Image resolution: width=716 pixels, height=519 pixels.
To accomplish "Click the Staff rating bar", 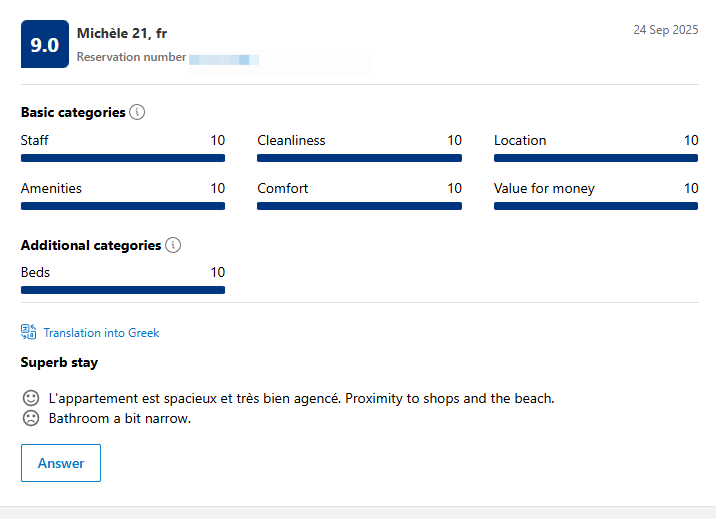I will coord(123,158).
